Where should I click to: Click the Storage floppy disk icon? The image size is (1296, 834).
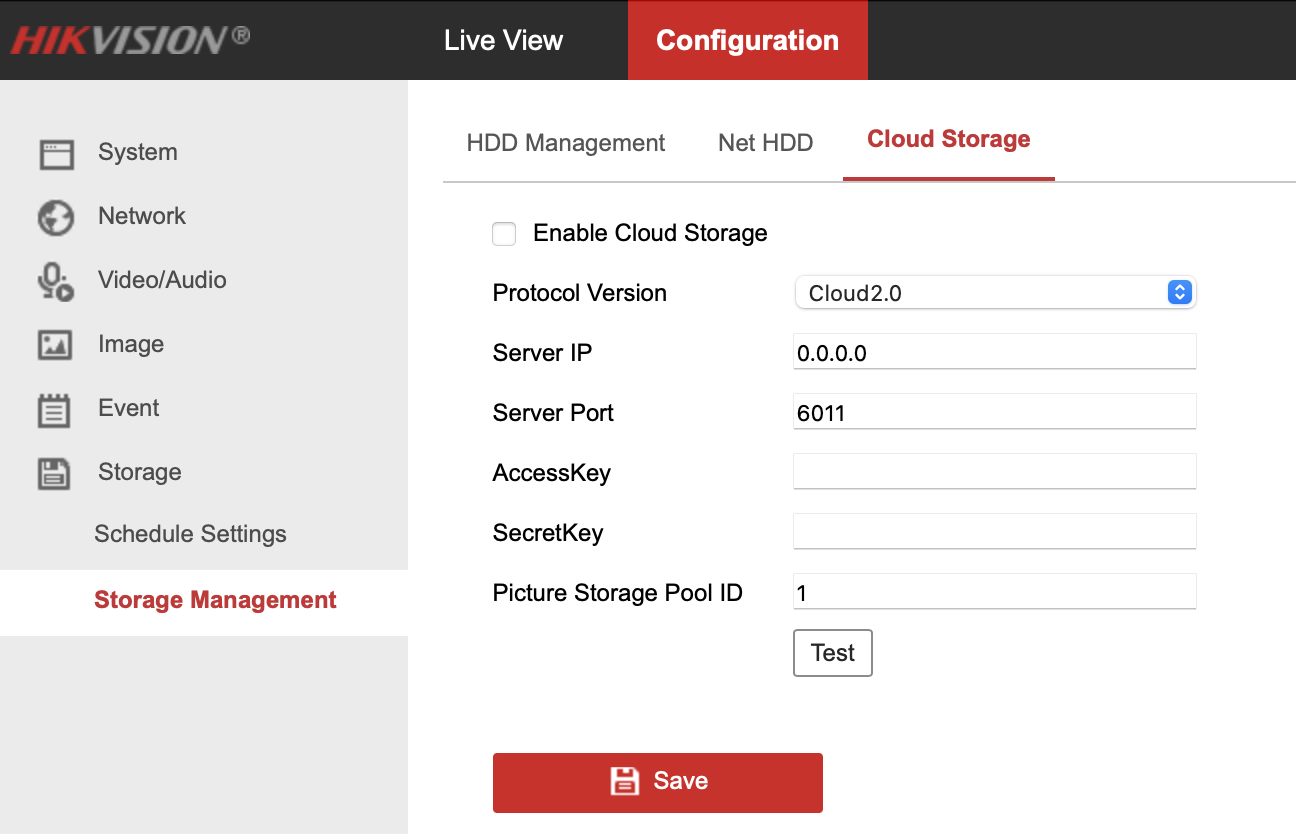pos(56,474)
